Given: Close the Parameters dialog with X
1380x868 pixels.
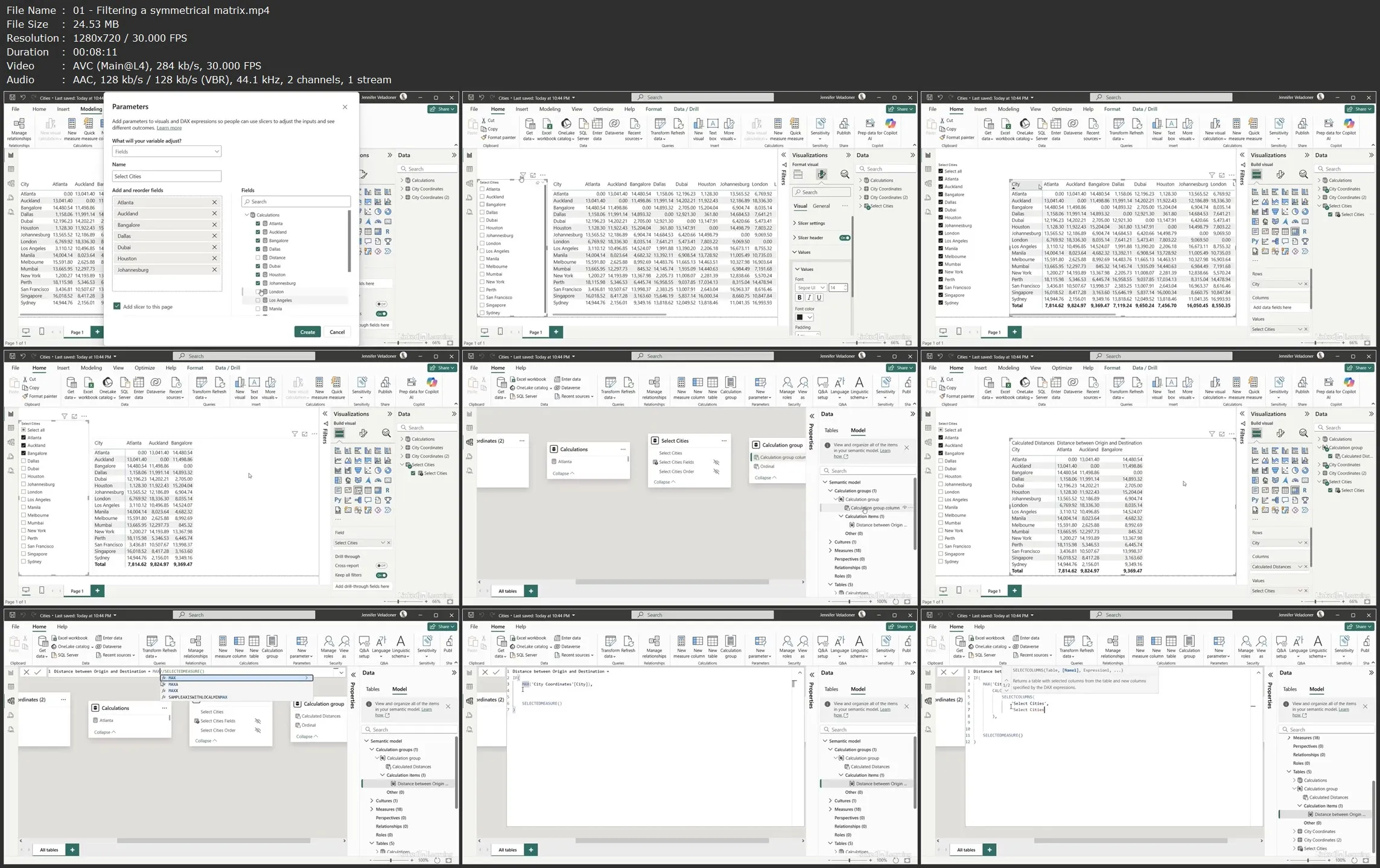Looking at the screenshot, I should pos(345,107).
